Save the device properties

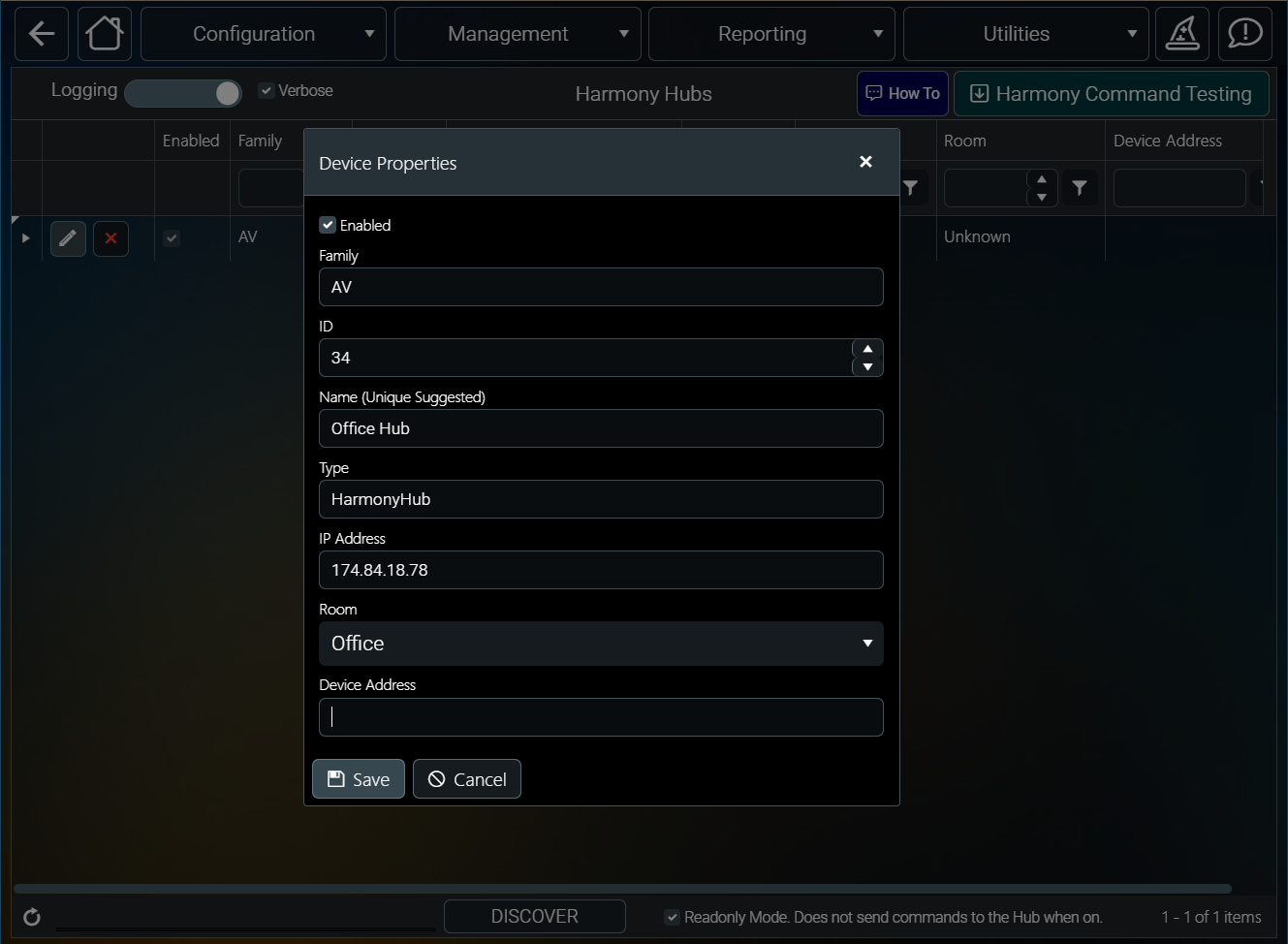point(359,779)
